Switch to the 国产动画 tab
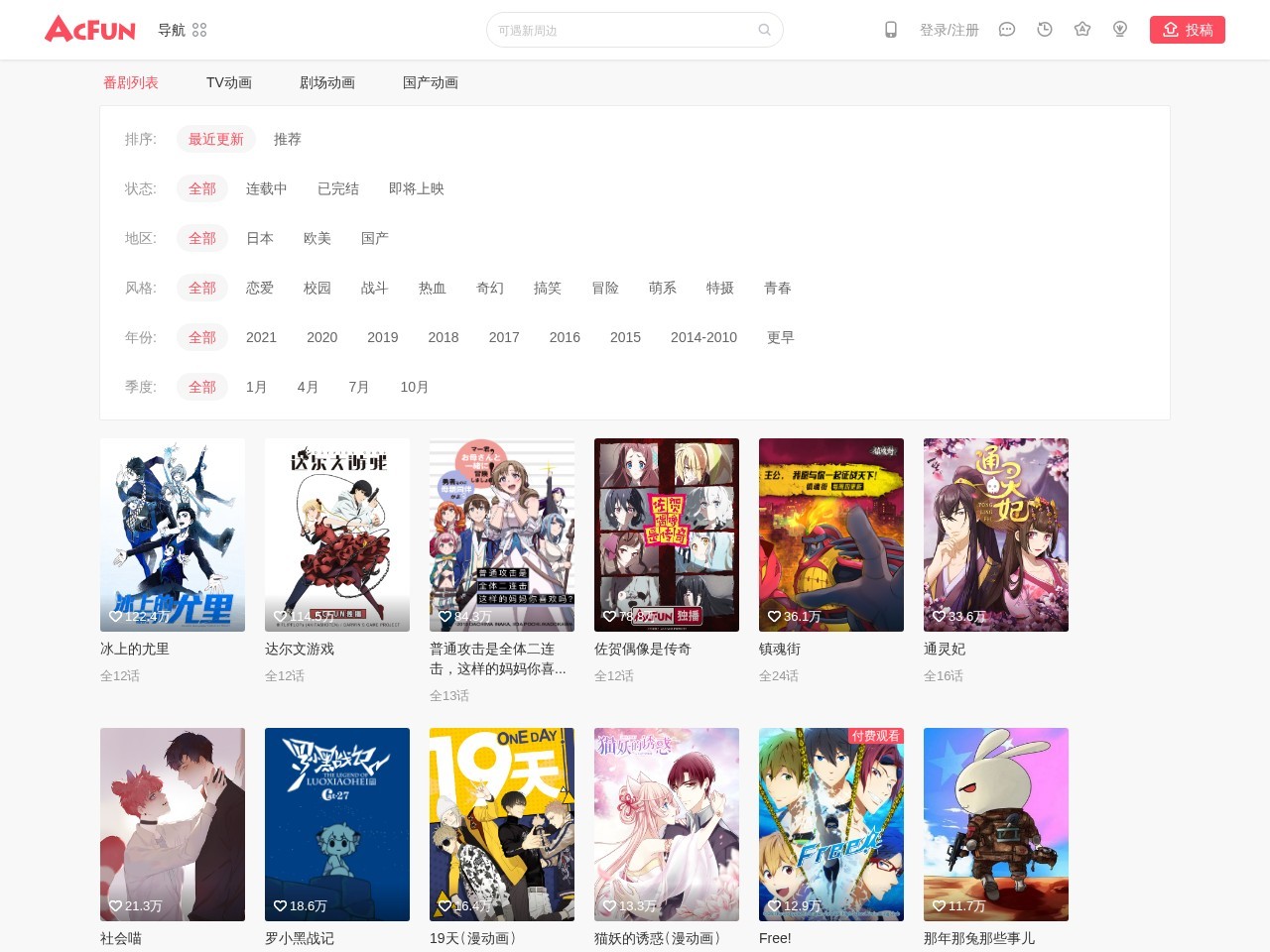1270x952 pixels. click(x=430, y=82)
